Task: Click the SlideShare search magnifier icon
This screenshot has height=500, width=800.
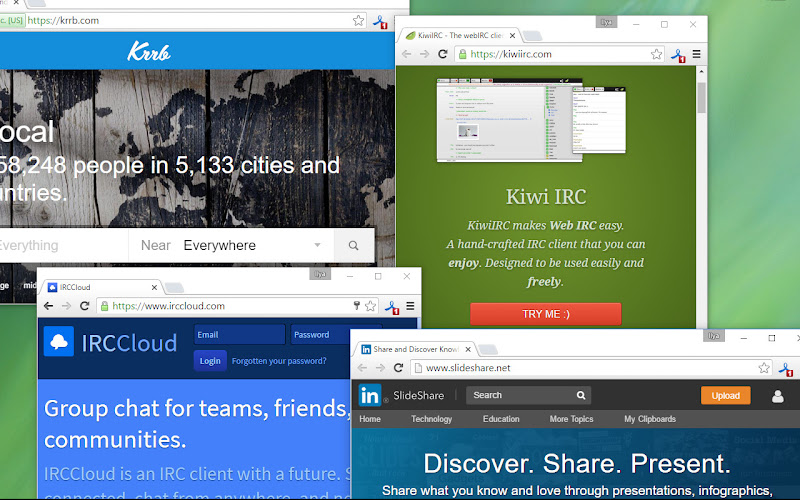Action: coord(581,395)
